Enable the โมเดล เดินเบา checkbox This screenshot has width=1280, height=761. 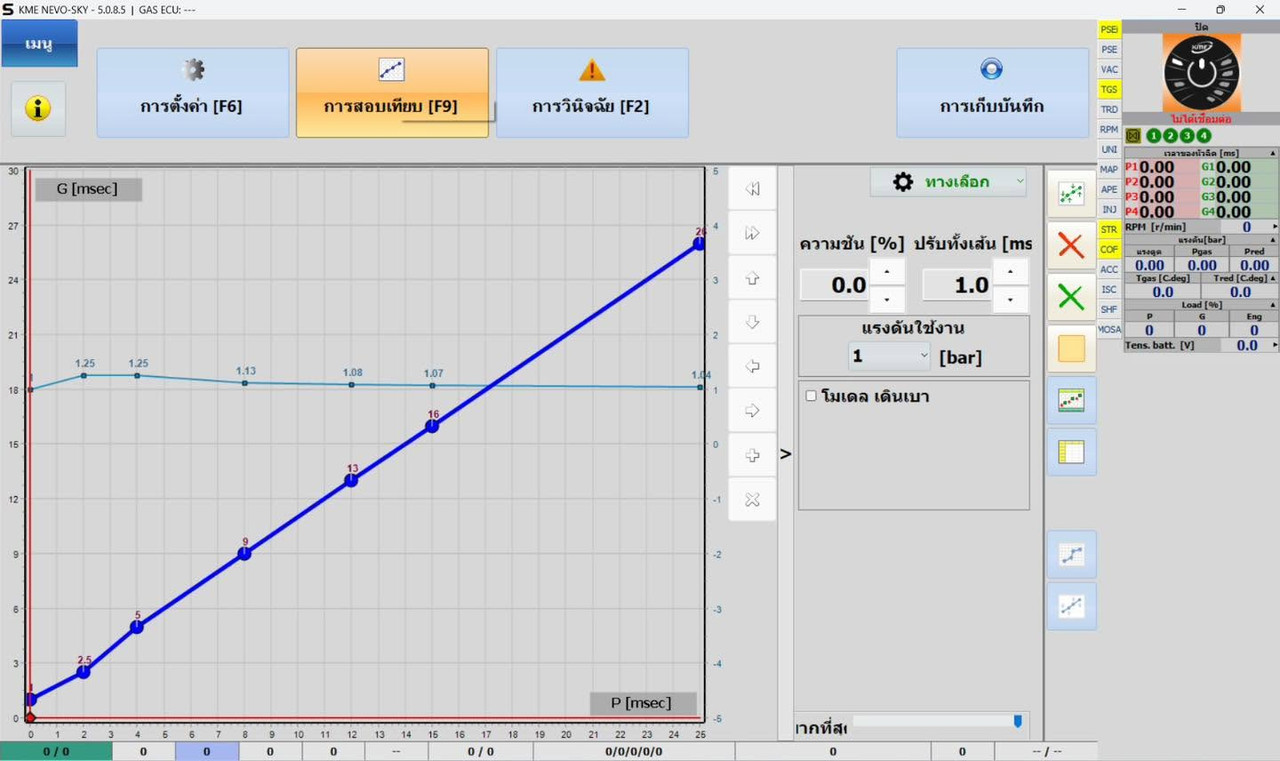pyautogui.click(x=811, y=396)
